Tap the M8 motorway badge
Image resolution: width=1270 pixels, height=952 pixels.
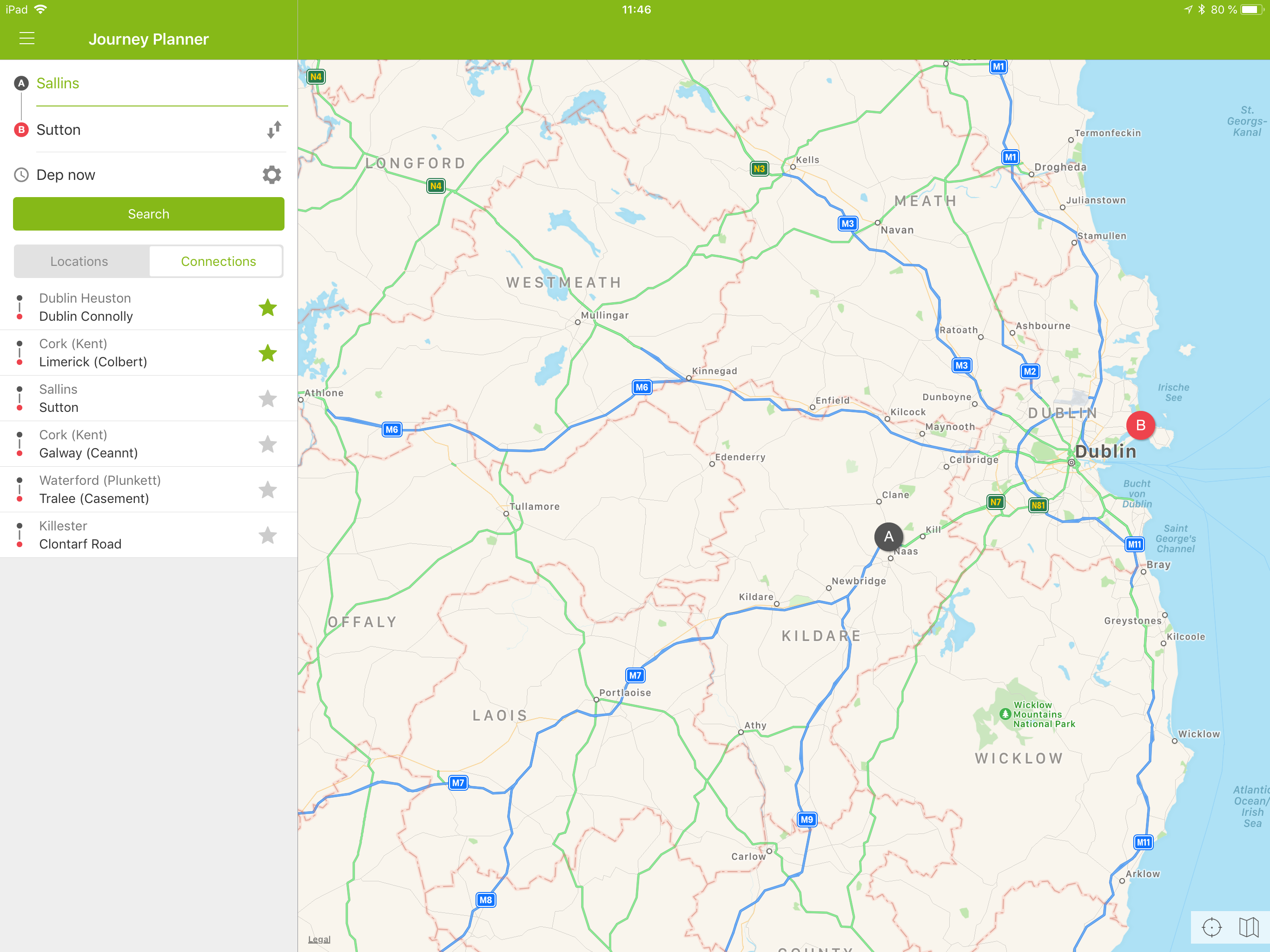pos(485,900)
